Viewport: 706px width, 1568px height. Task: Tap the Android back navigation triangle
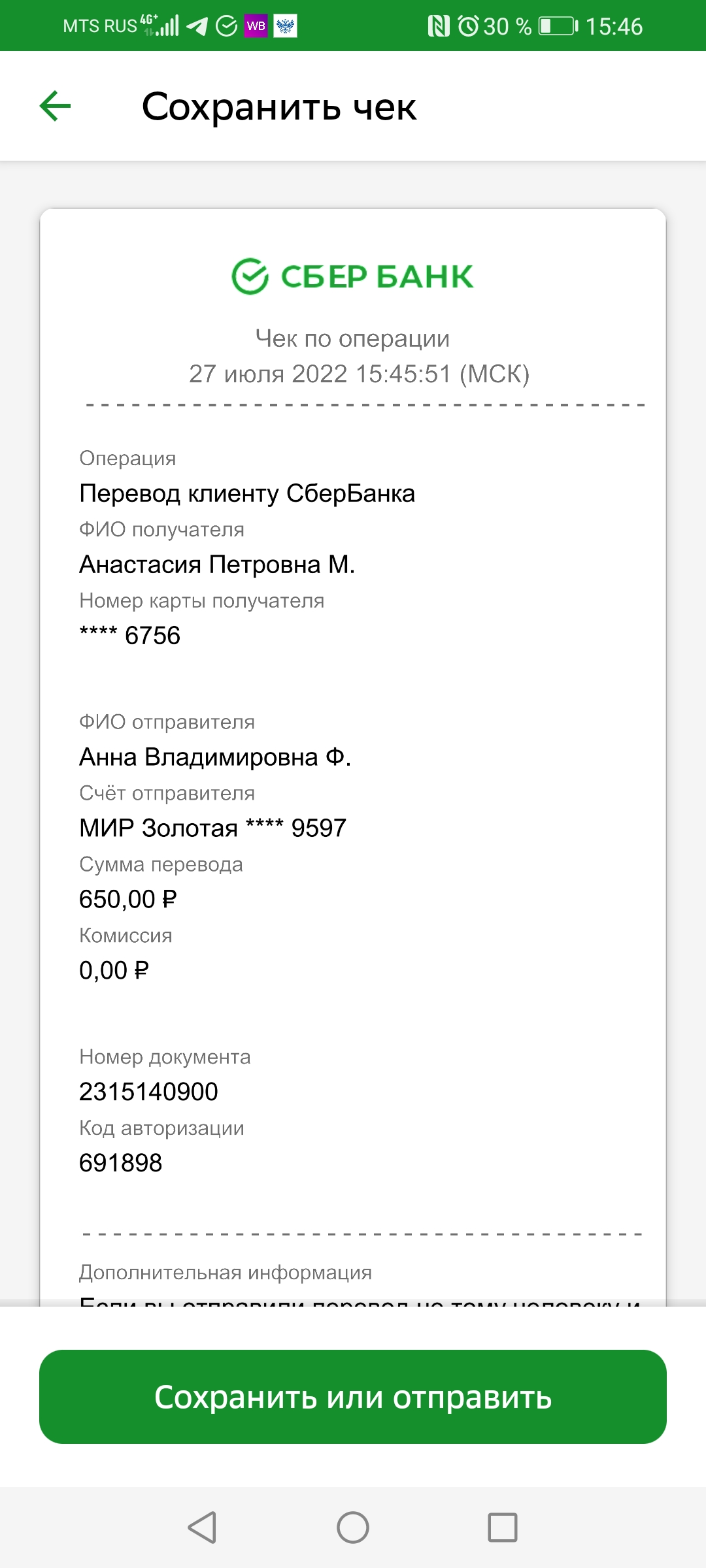(x=202, y=1527)
